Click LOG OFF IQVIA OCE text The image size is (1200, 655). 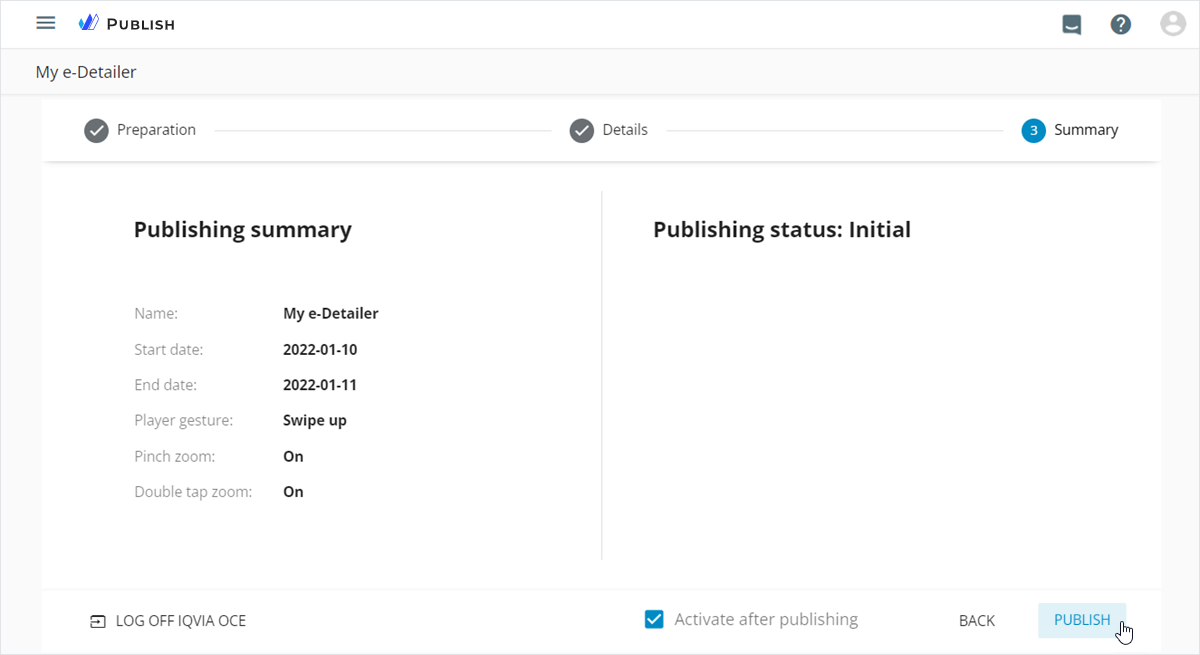point(180,621)
